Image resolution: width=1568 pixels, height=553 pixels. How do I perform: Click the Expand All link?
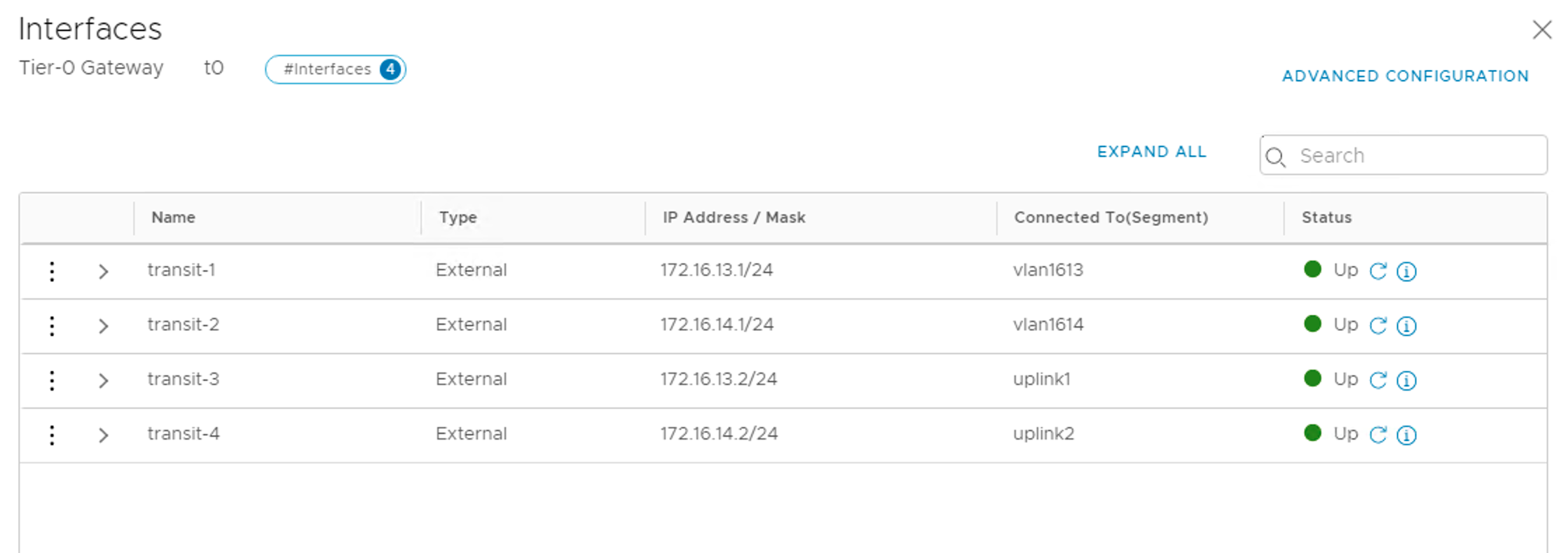tap(1151, 152)
